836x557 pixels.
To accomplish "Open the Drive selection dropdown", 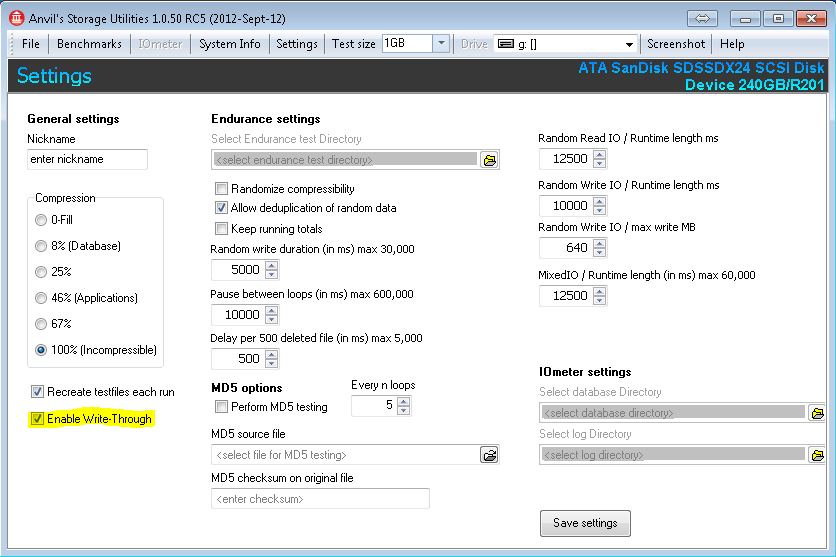I will coord(629,44).
